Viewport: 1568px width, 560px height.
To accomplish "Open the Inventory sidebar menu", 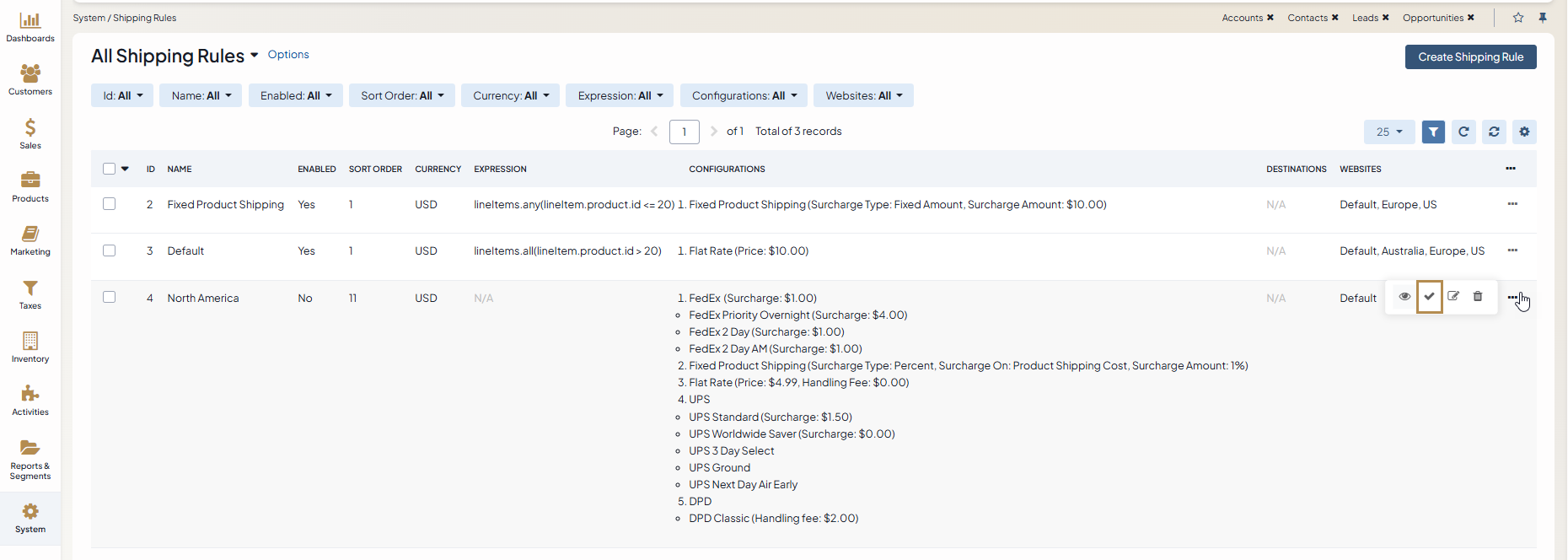I will click(30, 347).
